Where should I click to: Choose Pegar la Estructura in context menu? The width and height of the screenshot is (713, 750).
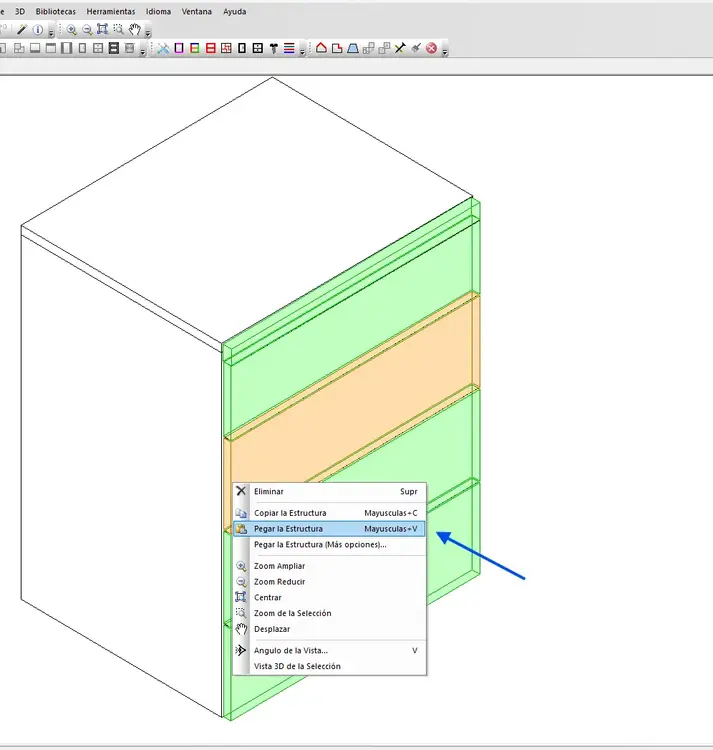(288, 528)
